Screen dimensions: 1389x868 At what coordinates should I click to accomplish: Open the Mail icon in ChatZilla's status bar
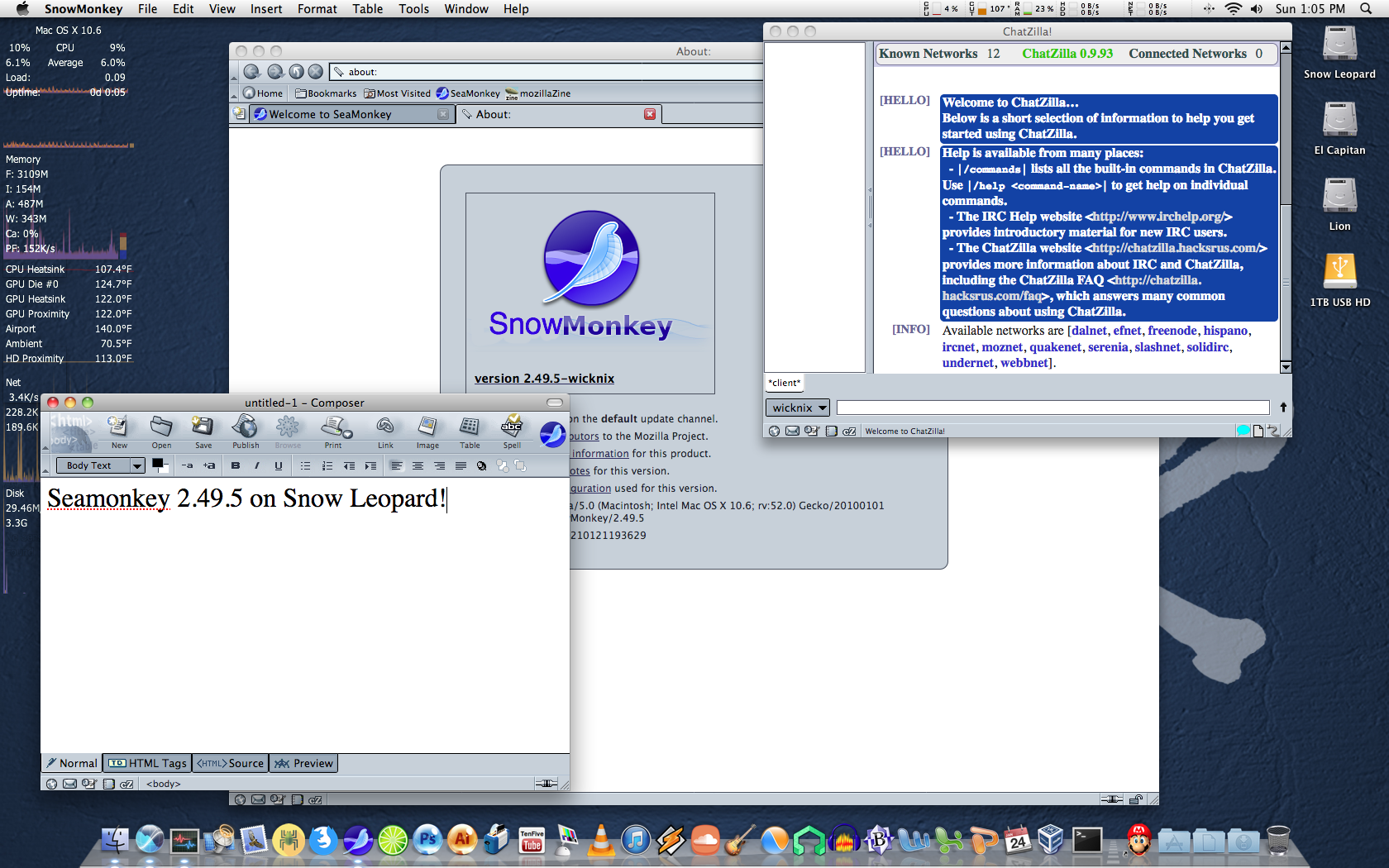click(792, 431)
